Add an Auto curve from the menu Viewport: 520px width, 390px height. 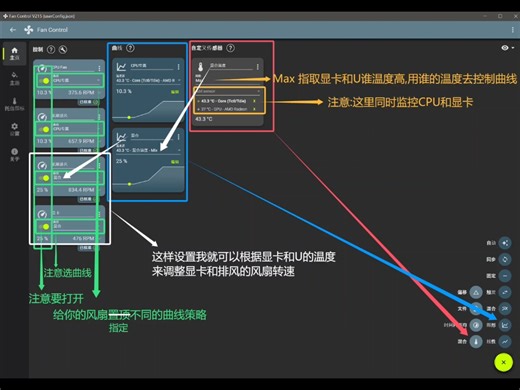505,243
